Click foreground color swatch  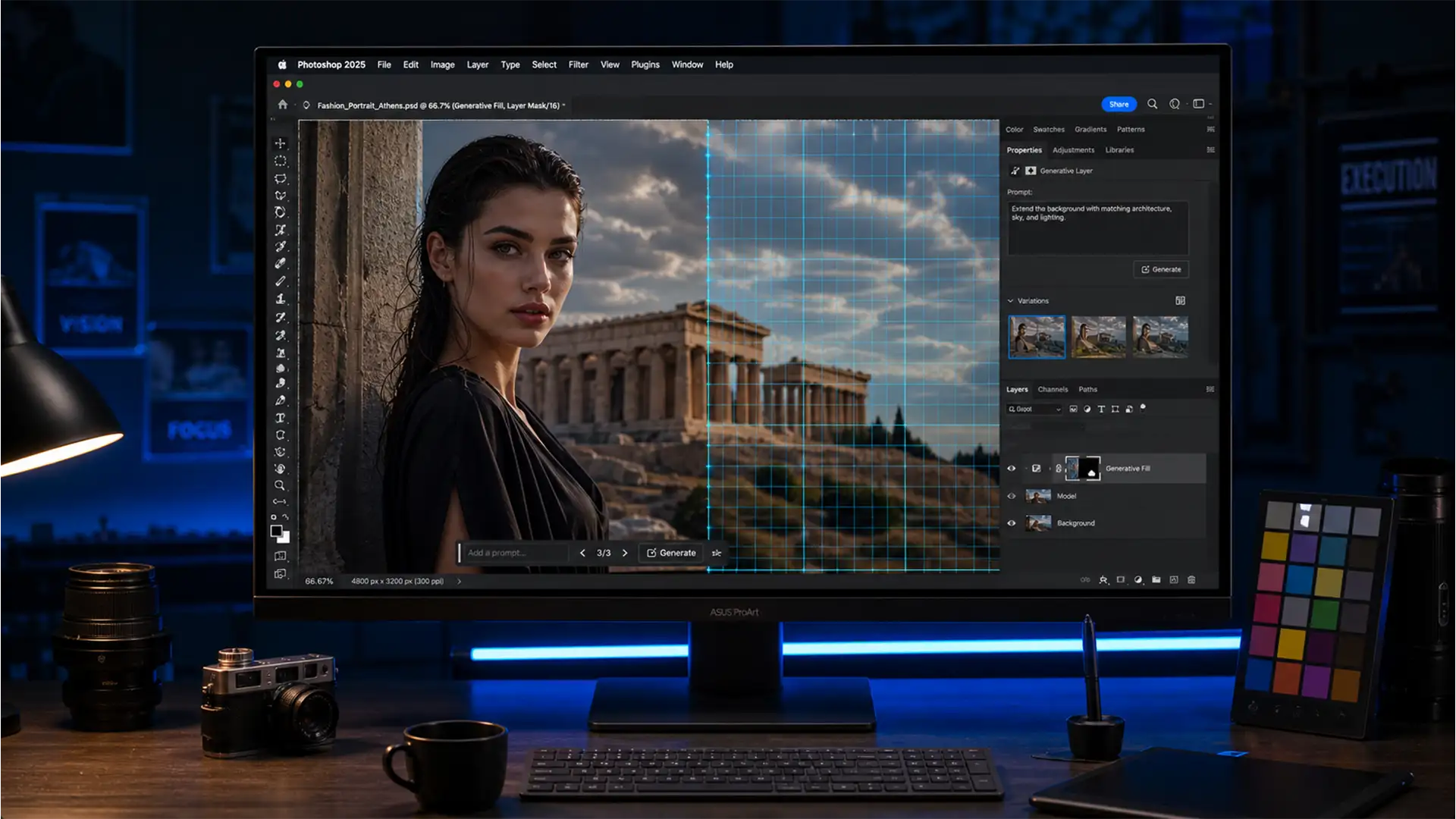(x=277, y=531)
